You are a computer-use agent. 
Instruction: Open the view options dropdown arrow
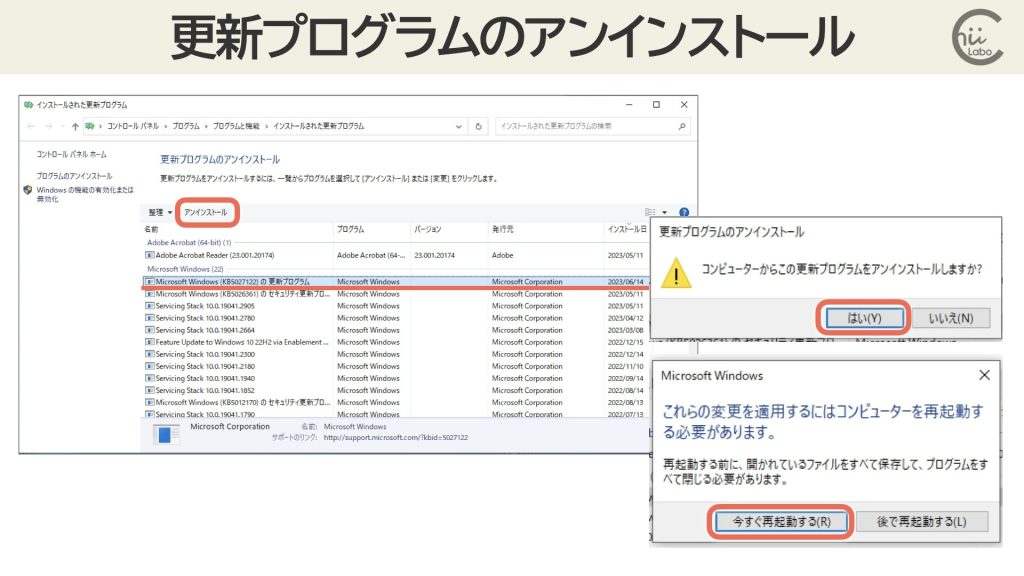(x=664, y=212)
